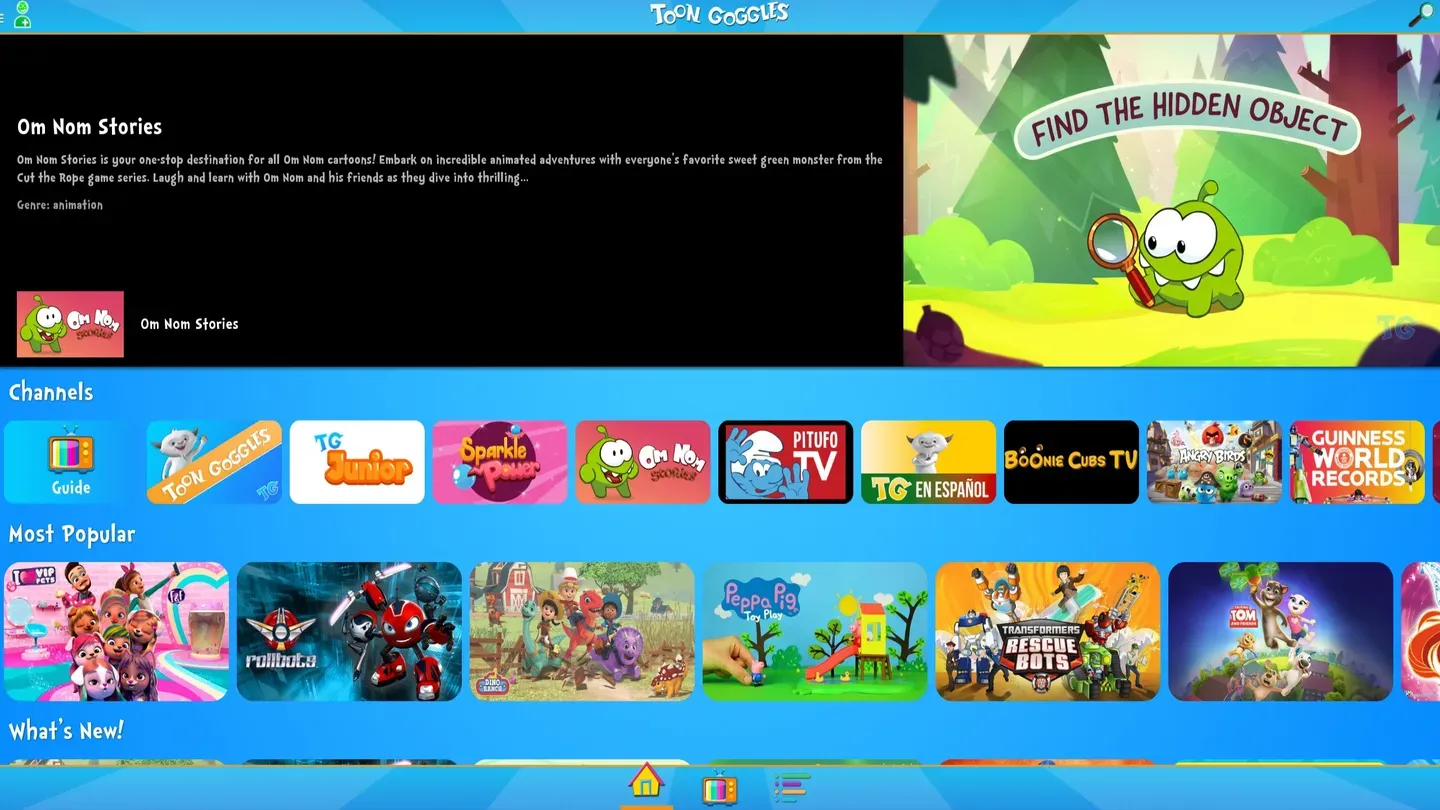This screenshot has width=1440, height=810.
Task: Open the playlist icon in bottom navigation
Action: pyautogui.click(x=790, y=787)
